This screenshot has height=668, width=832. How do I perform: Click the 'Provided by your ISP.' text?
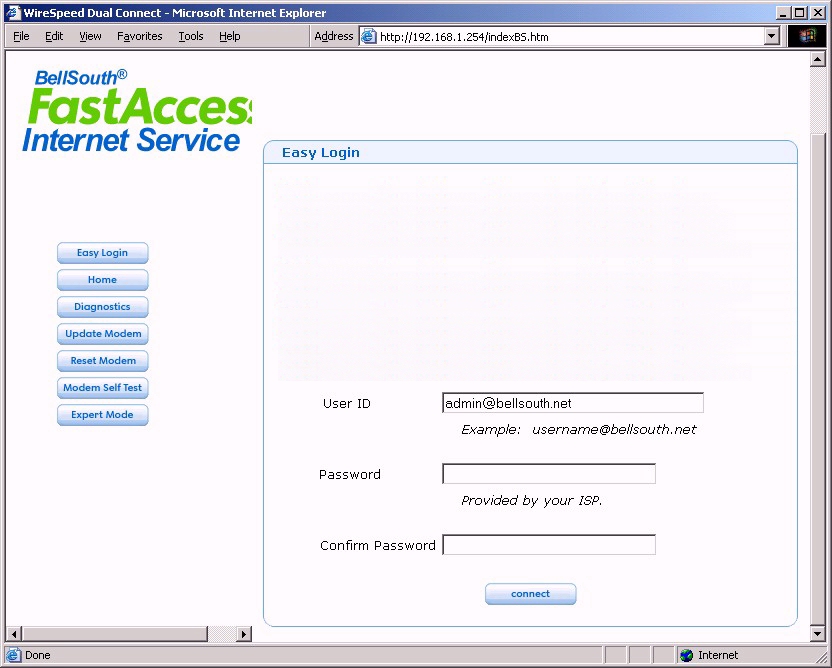(x=532, y=500)
